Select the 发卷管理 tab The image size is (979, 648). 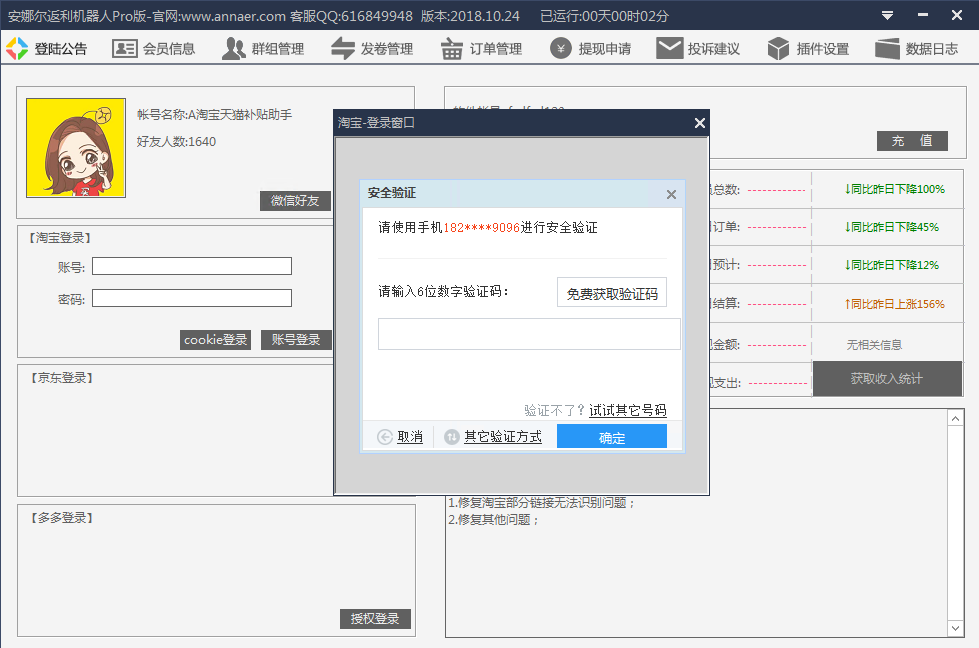click(x=387, y=49)
